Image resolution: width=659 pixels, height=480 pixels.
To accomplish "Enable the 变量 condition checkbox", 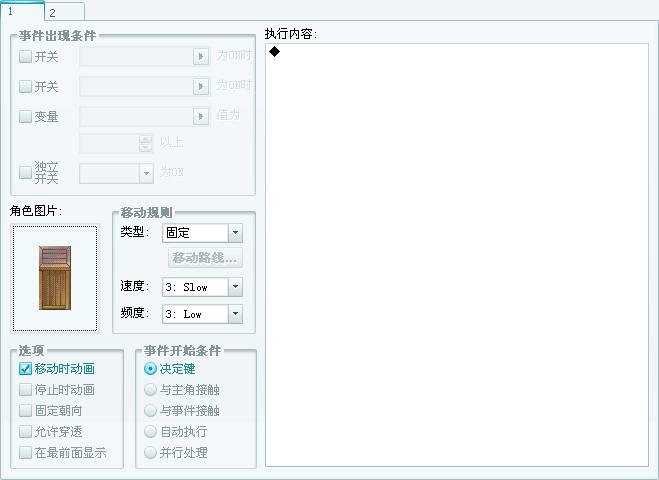I will pyautogui.click(x=25, y=116).
